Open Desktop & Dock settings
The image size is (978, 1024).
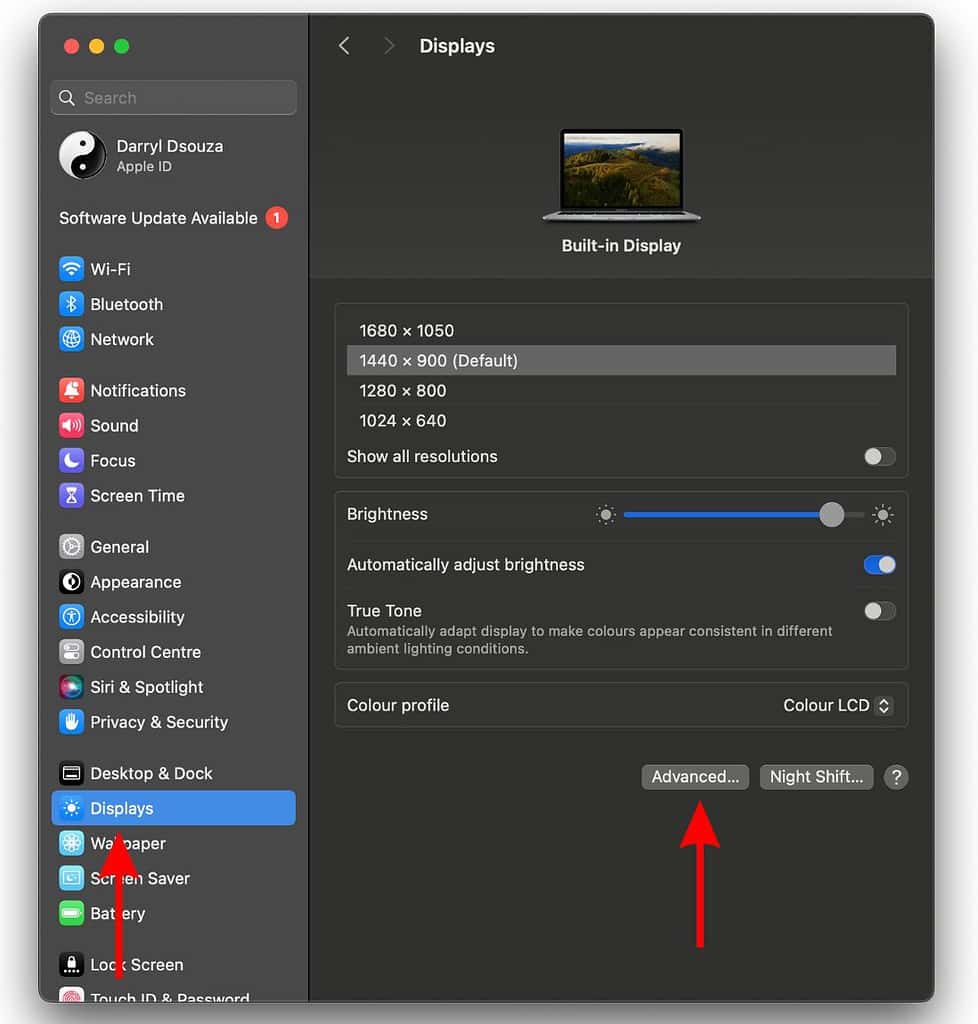click(71, 773)
